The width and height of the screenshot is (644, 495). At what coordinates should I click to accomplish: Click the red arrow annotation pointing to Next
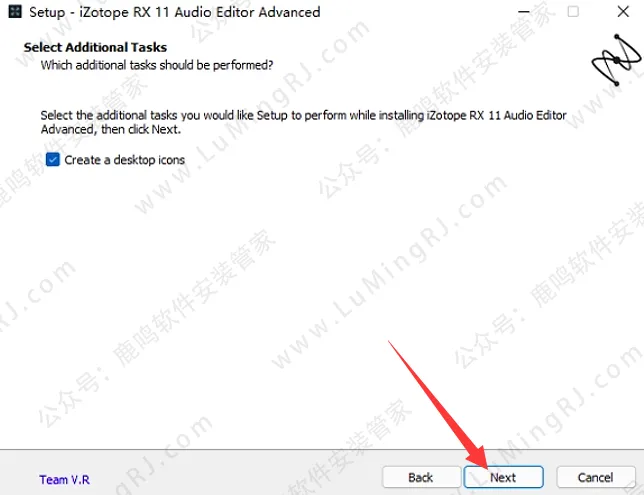coord(438,405)
